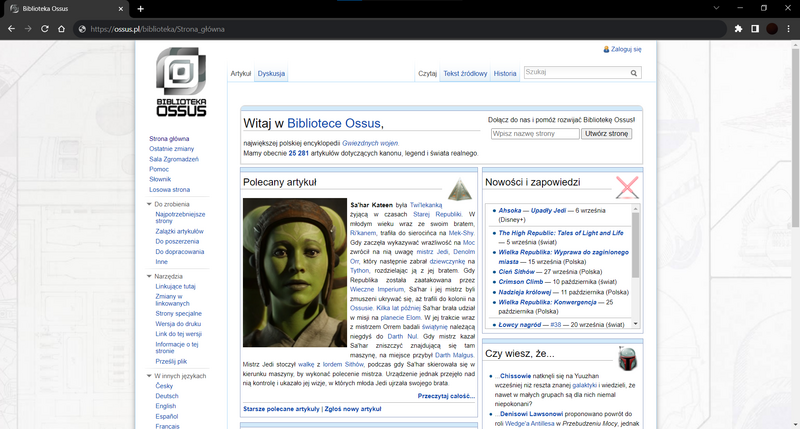Collapse the Do zrobienia sidebar section

coord(149,204)
